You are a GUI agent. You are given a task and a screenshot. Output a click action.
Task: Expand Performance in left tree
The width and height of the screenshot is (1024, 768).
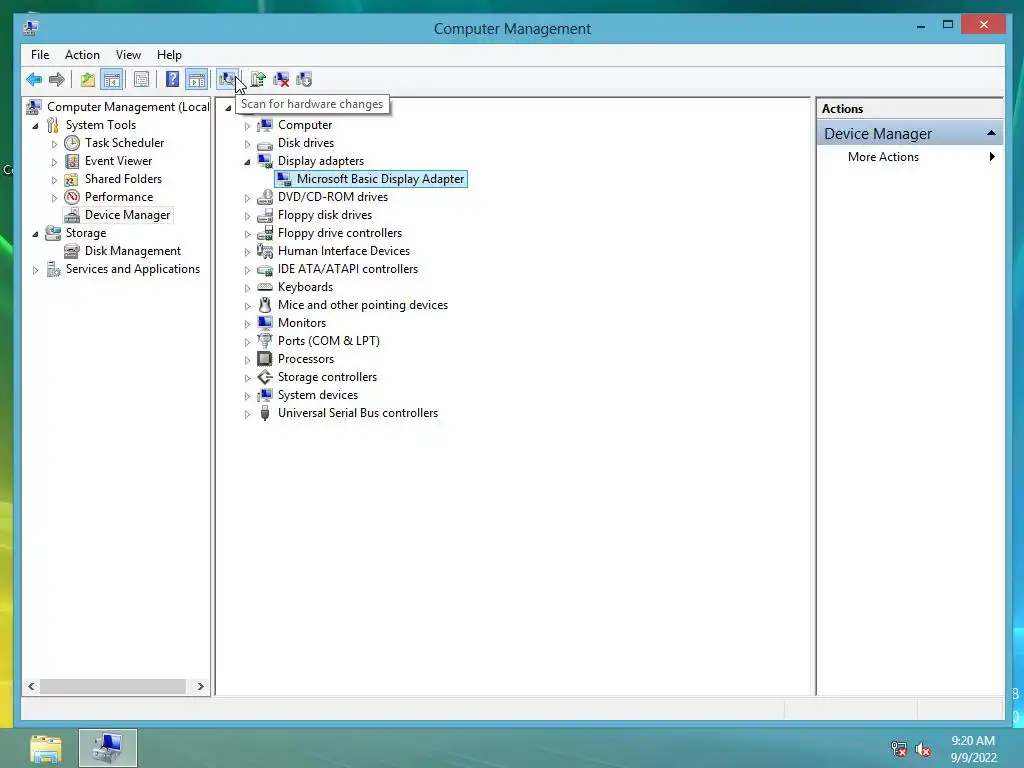point(54,197)
